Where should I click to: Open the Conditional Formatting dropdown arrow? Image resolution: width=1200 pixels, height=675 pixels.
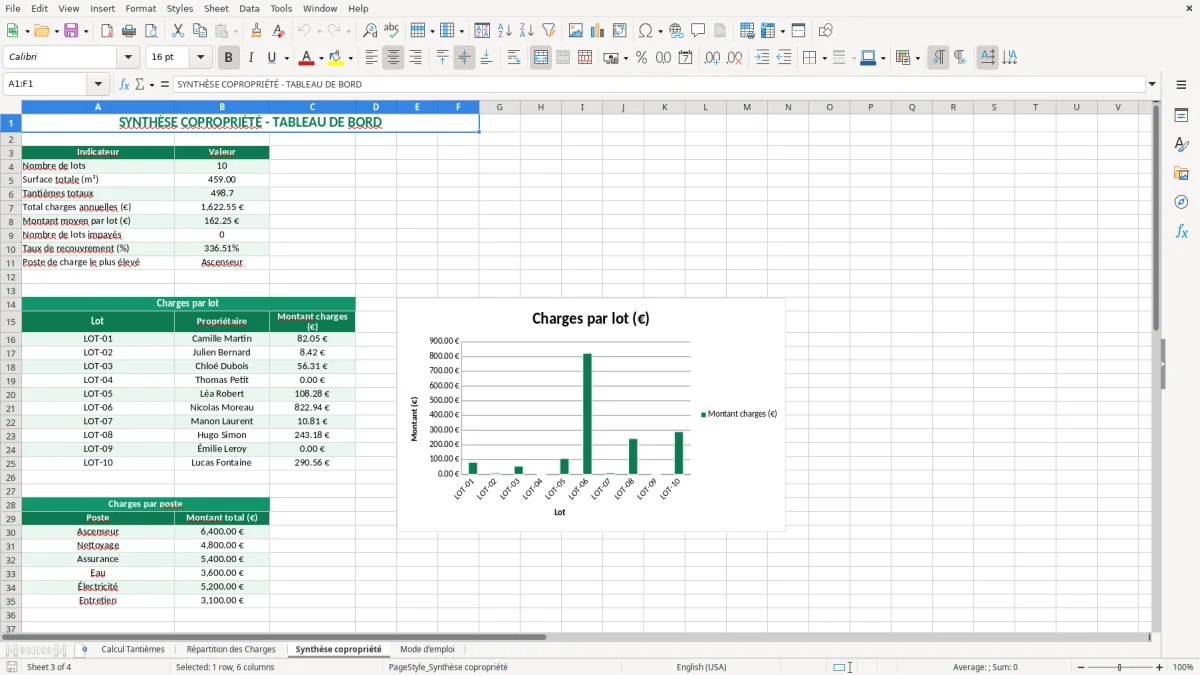coord(917,58)
